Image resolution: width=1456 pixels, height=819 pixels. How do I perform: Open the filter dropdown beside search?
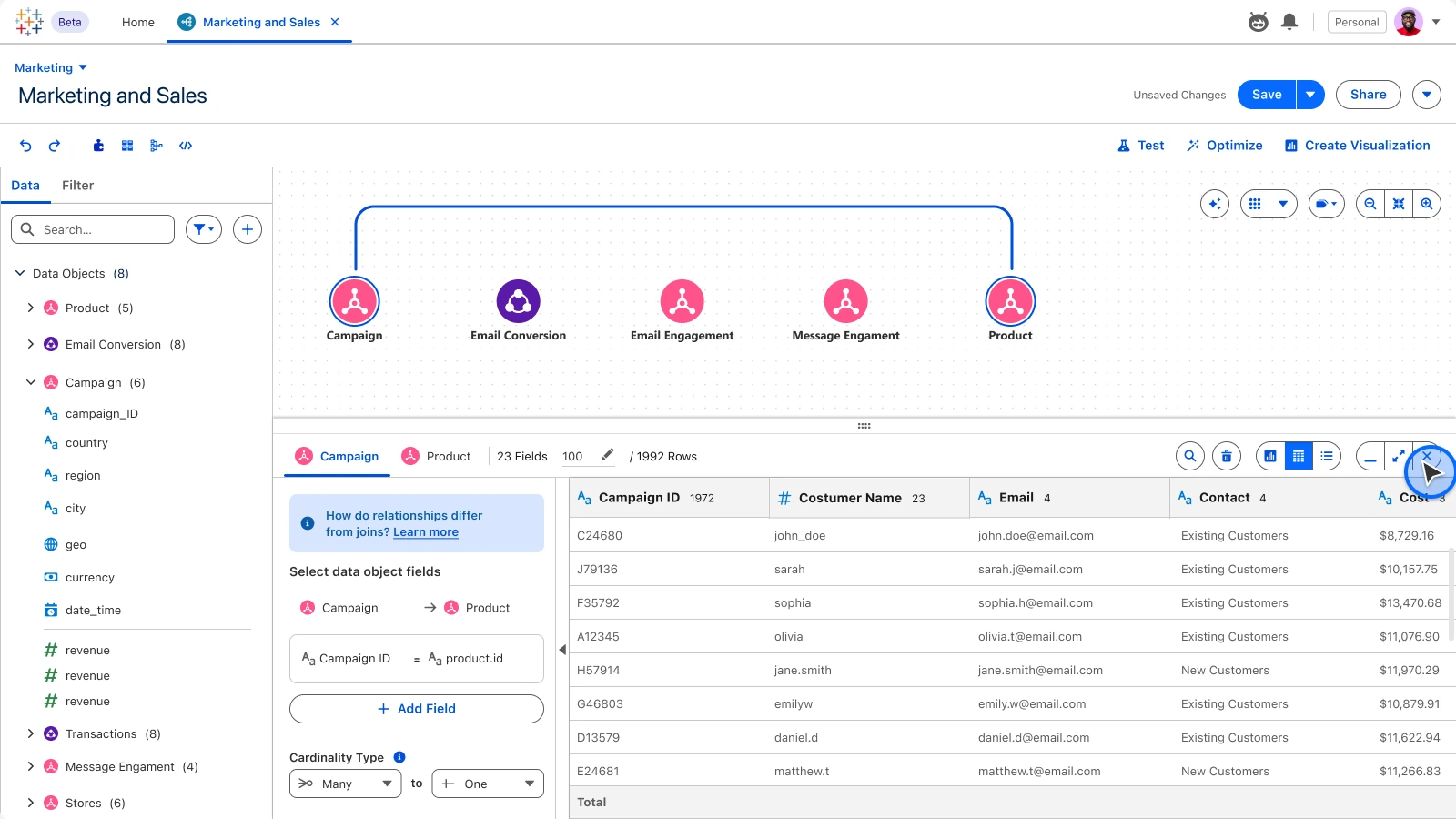(x=204, y=229)
